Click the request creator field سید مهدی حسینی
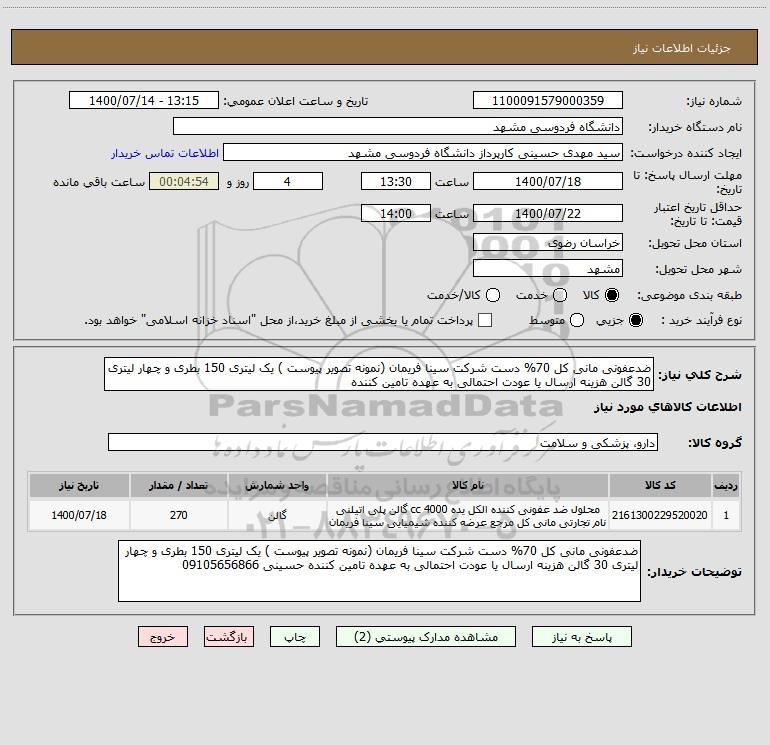This screenshot has height=745, width=770. [423, 153]
